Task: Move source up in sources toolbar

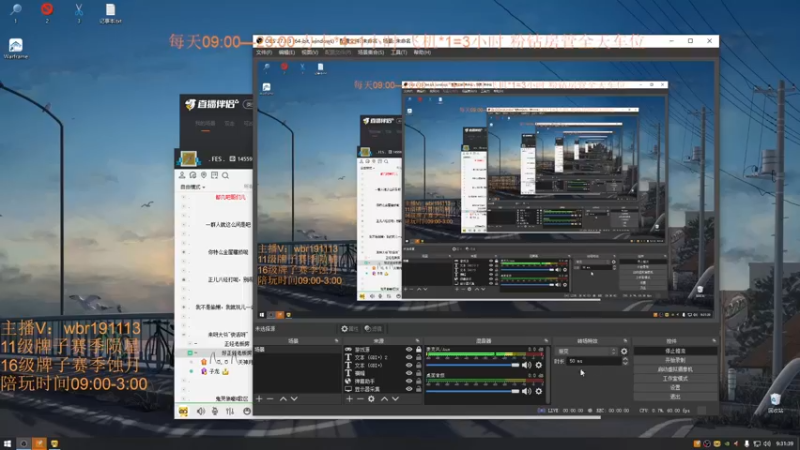Action: tap(385, 399)
